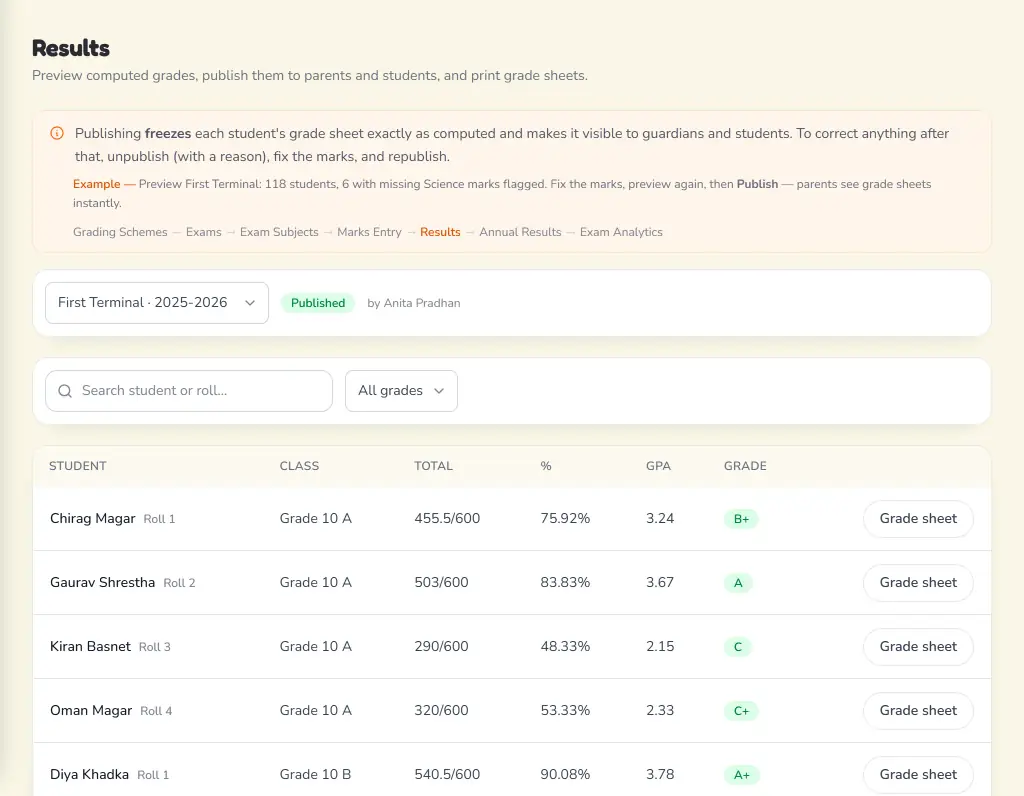Click the total 540.5/600
The height and width of the screenshot is (796, 1024).
click(x=447, y=774)
